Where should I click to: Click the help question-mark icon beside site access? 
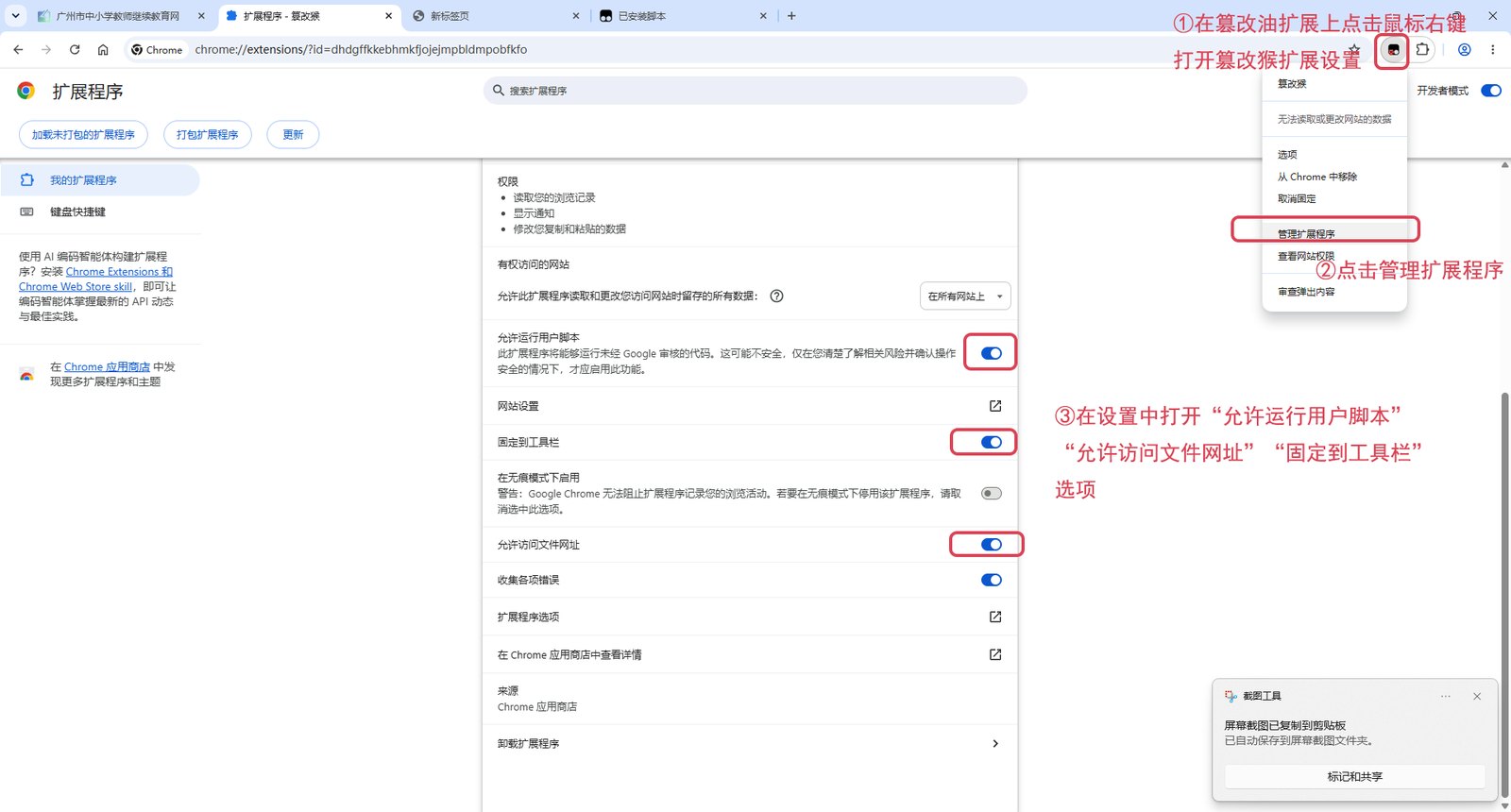click(x=776, y=296)
